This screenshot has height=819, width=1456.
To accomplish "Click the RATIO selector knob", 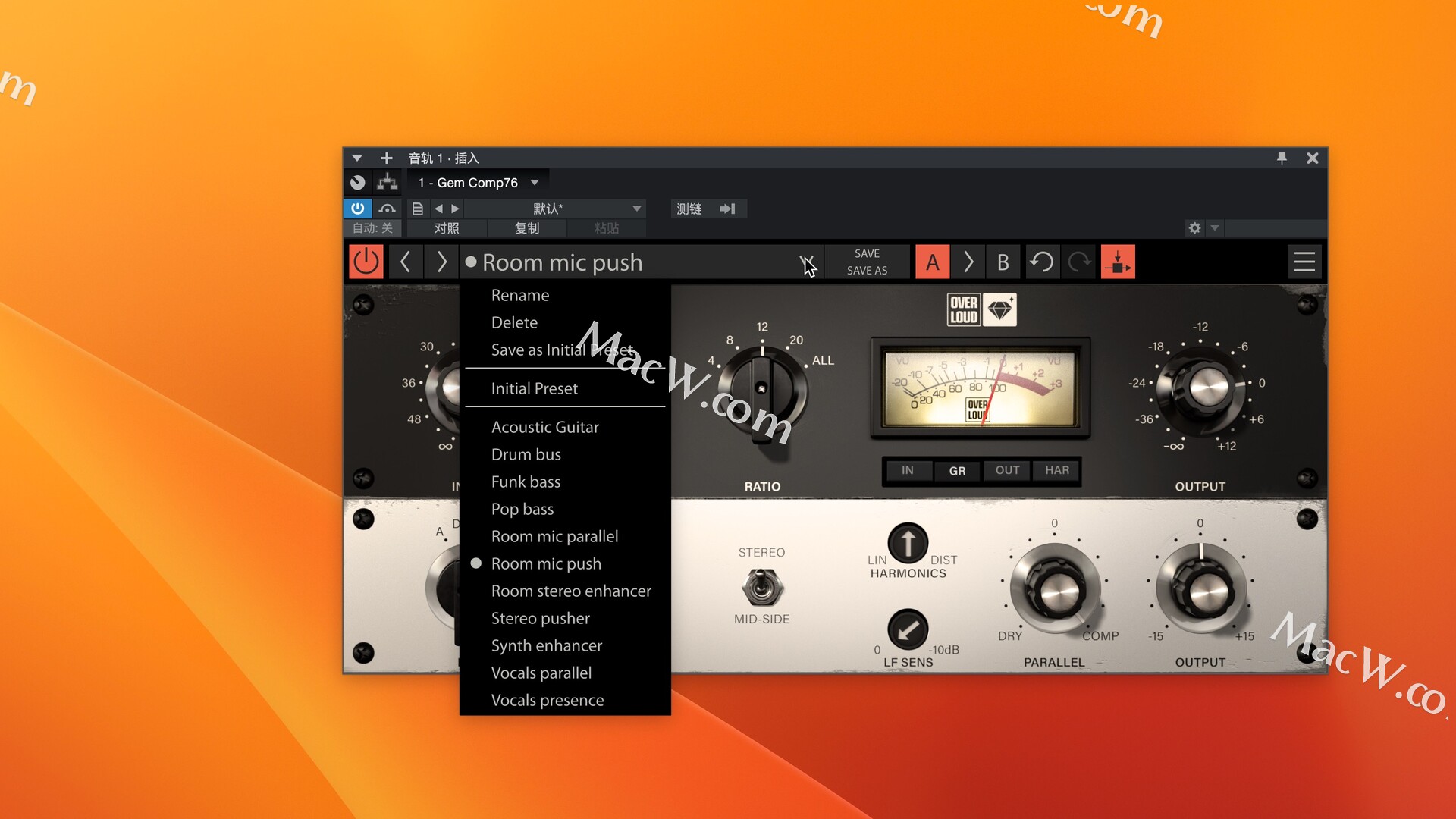I will click(762, 390).
